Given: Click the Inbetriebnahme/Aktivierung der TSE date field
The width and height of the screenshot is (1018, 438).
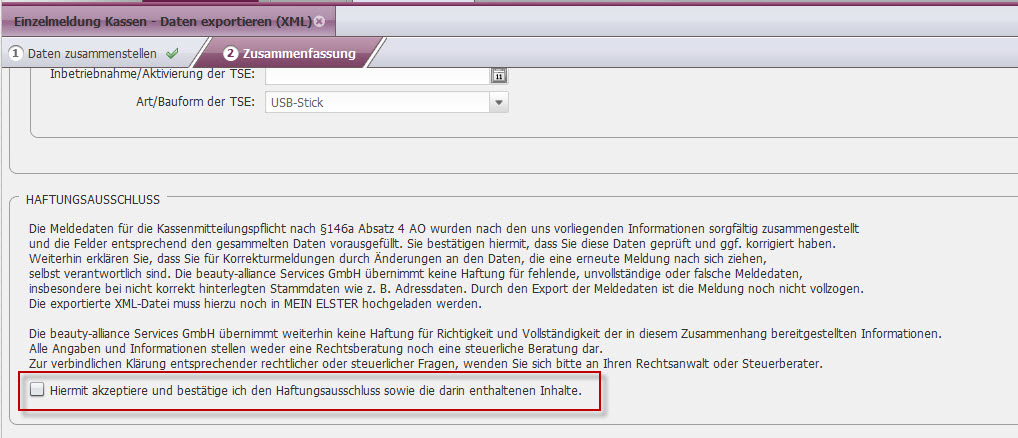Looking at the screenshot, I should 377,75.
